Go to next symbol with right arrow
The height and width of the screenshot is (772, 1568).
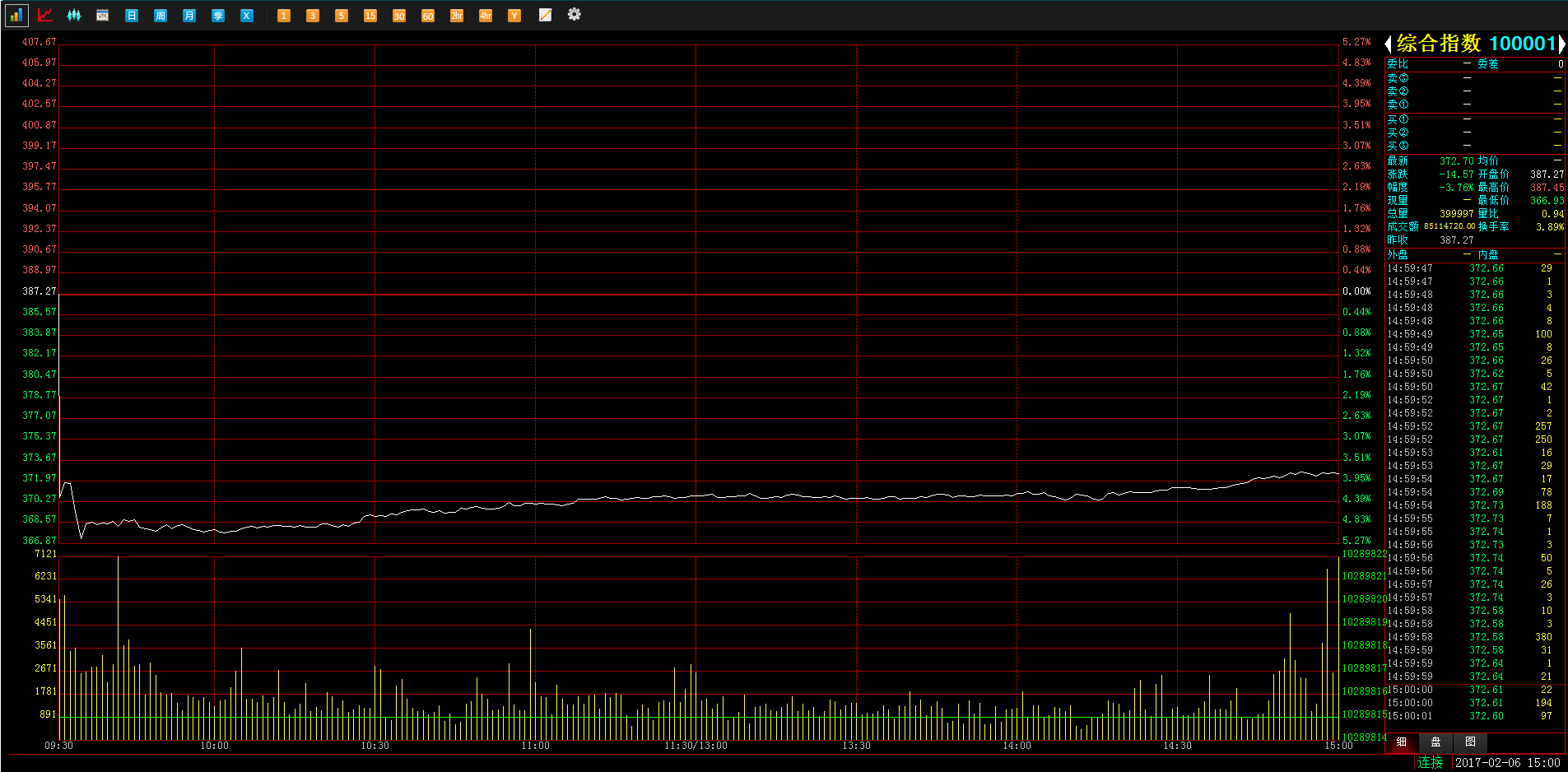[x=1561, y=44]
